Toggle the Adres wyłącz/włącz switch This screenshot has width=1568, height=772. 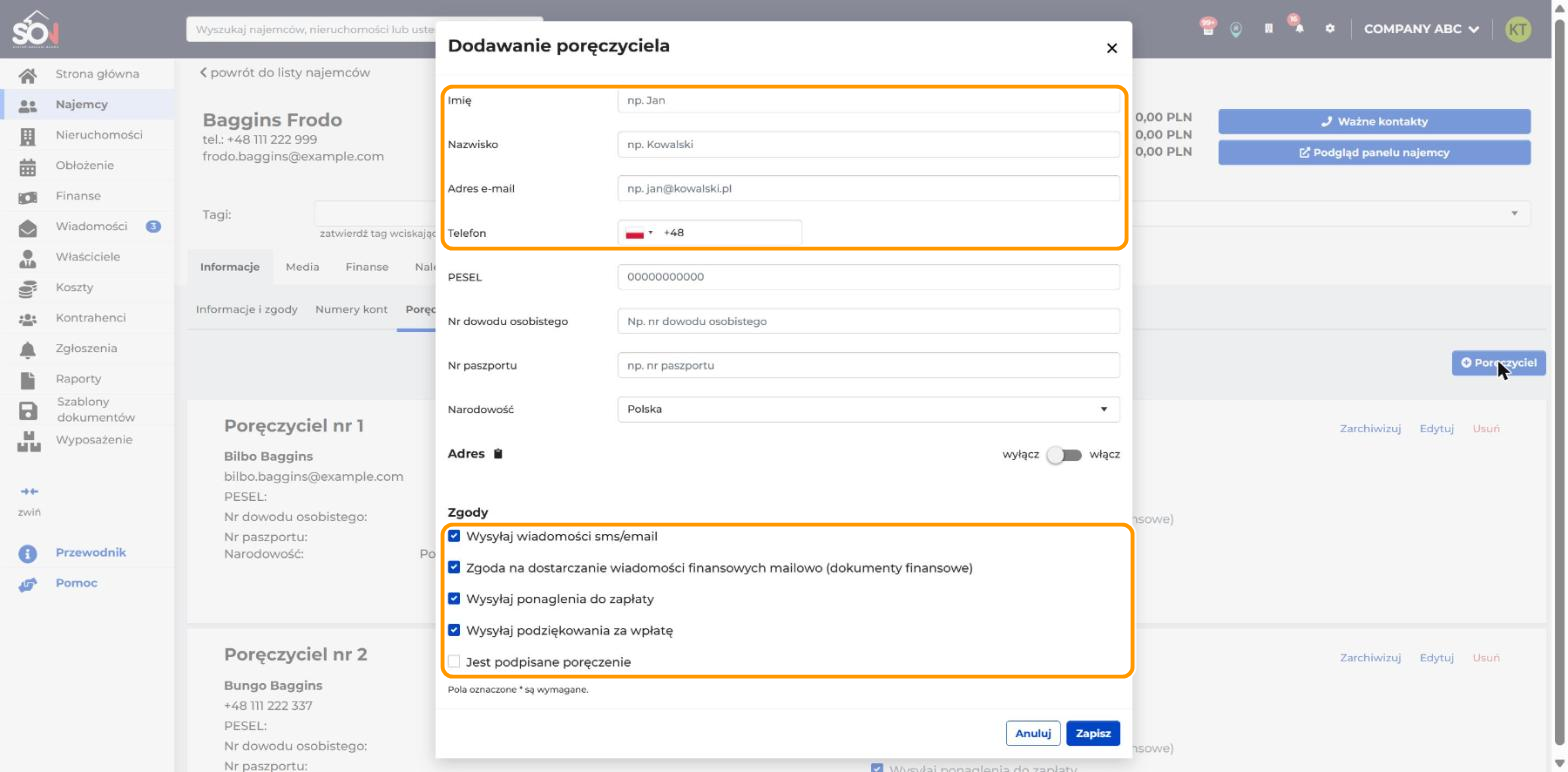pos(1064,455)
